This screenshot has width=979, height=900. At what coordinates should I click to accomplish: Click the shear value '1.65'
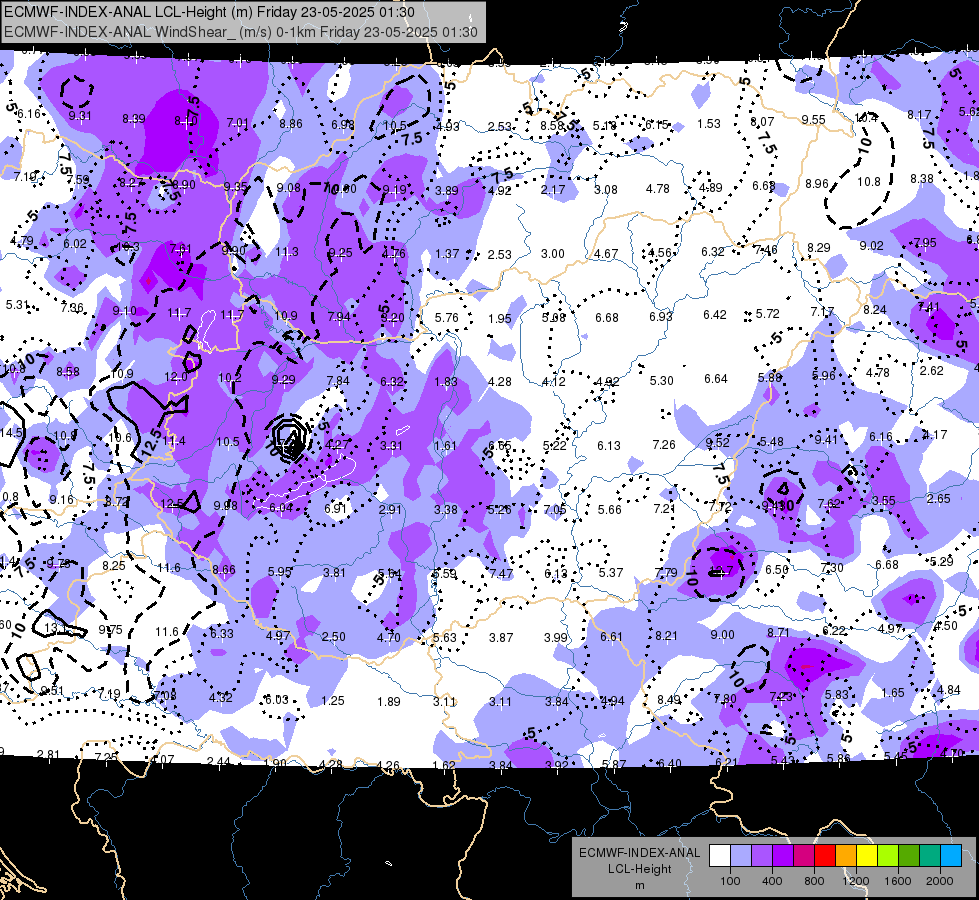[x=893, y=692]
